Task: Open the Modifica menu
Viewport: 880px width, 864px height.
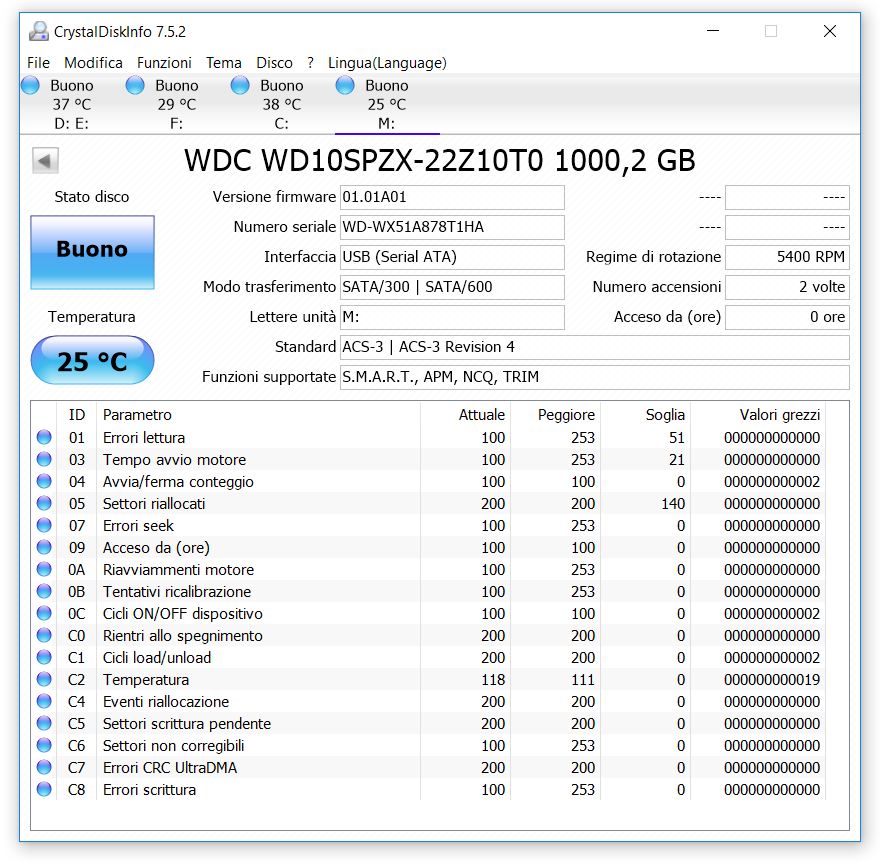Action: (93, 63)
